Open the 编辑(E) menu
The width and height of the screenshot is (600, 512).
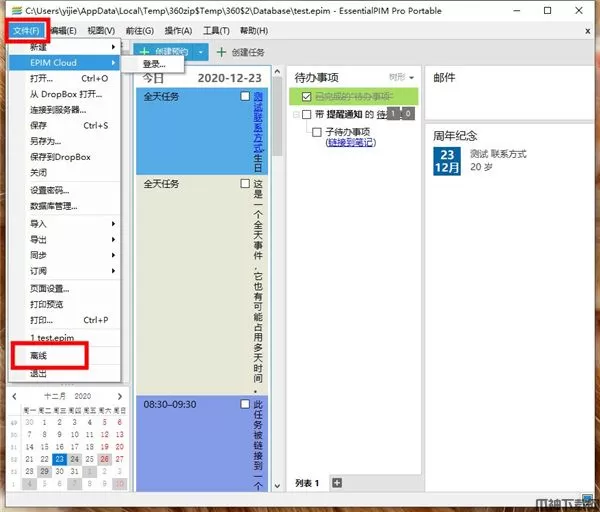click(x=64, y=31)
